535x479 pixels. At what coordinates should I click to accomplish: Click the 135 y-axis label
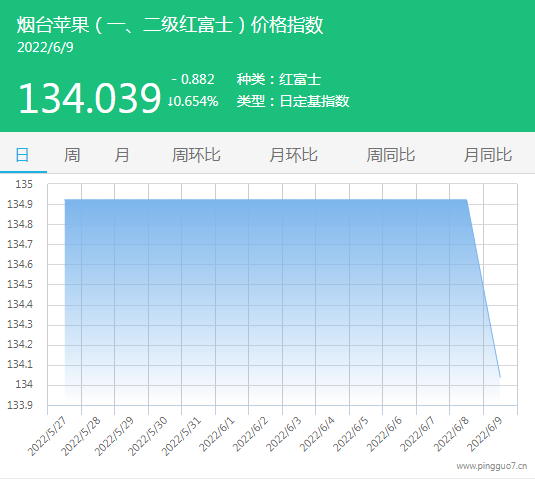pyautogui.click(x=24, y=184)
